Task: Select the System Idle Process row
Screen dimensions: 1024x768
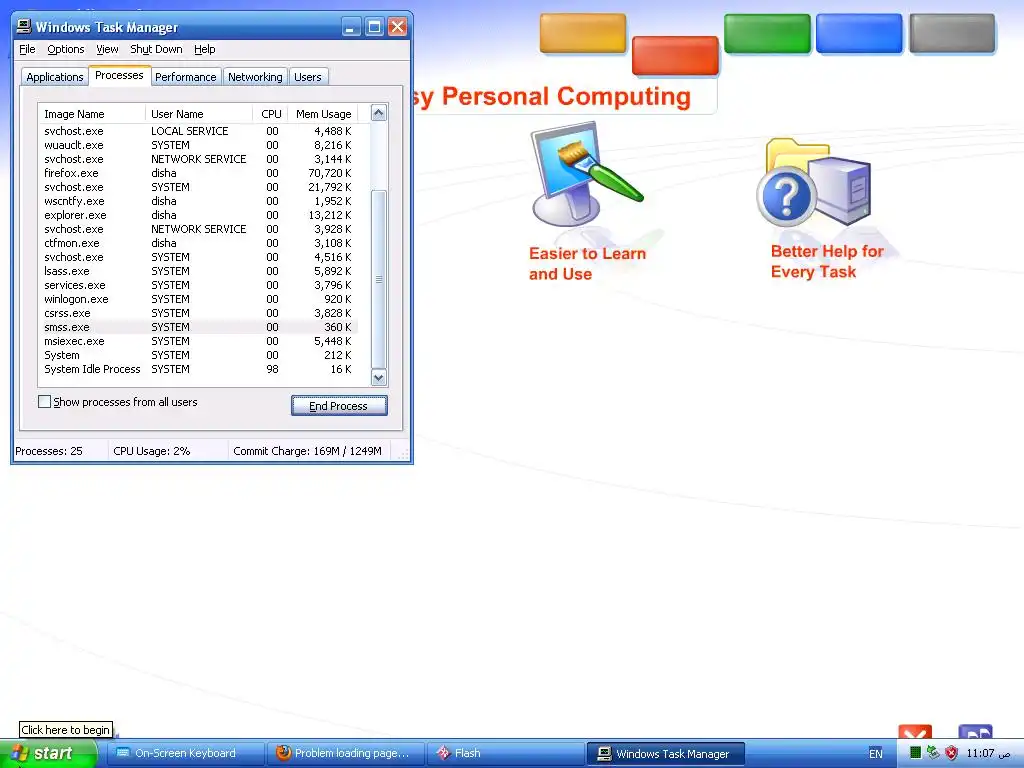Action: [198, 369]
